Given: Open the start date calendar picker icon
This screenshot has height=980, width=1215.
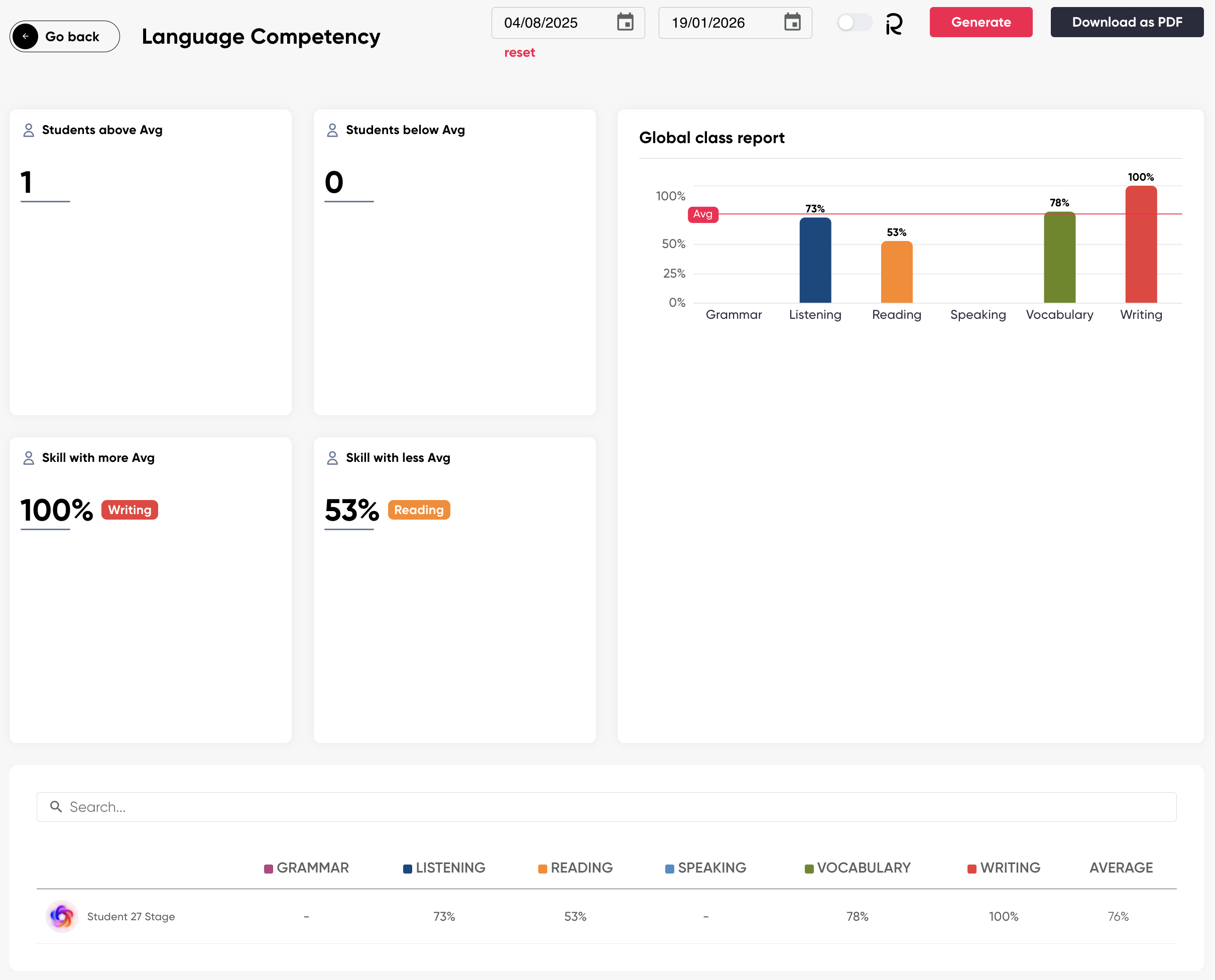Looking at the screenshot, I should click(625, 23).
